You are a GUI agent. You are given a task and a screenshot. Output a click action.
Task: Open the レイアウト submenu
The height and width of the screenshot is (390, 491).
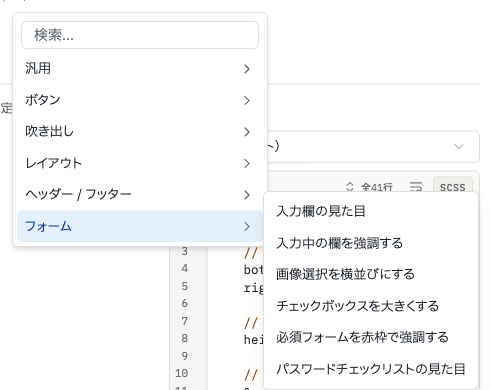point(140,163)
